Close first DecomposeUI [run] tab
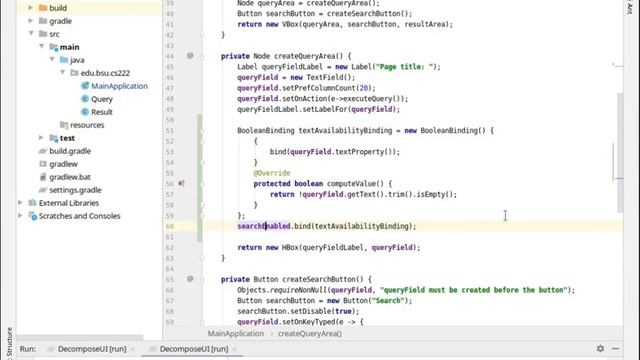 133,349
